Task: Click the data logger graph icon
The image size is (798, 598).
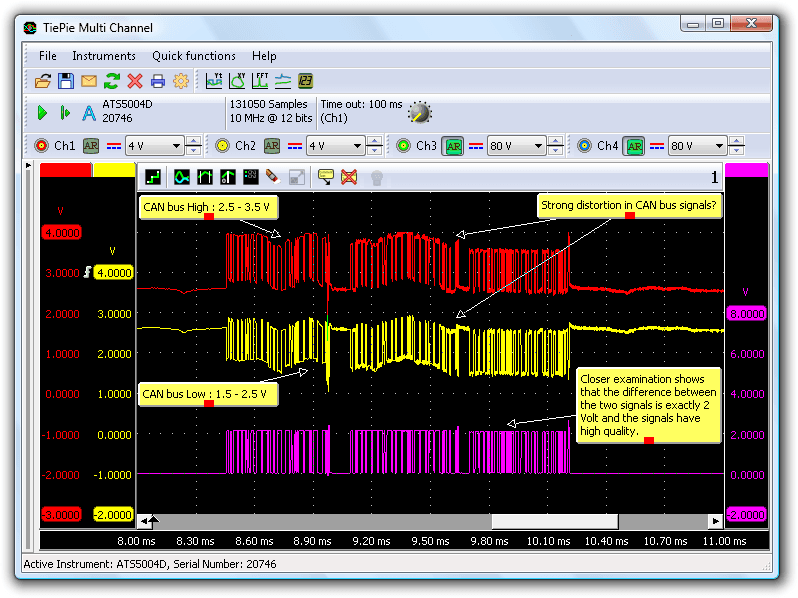Action: tap(282, 81)
